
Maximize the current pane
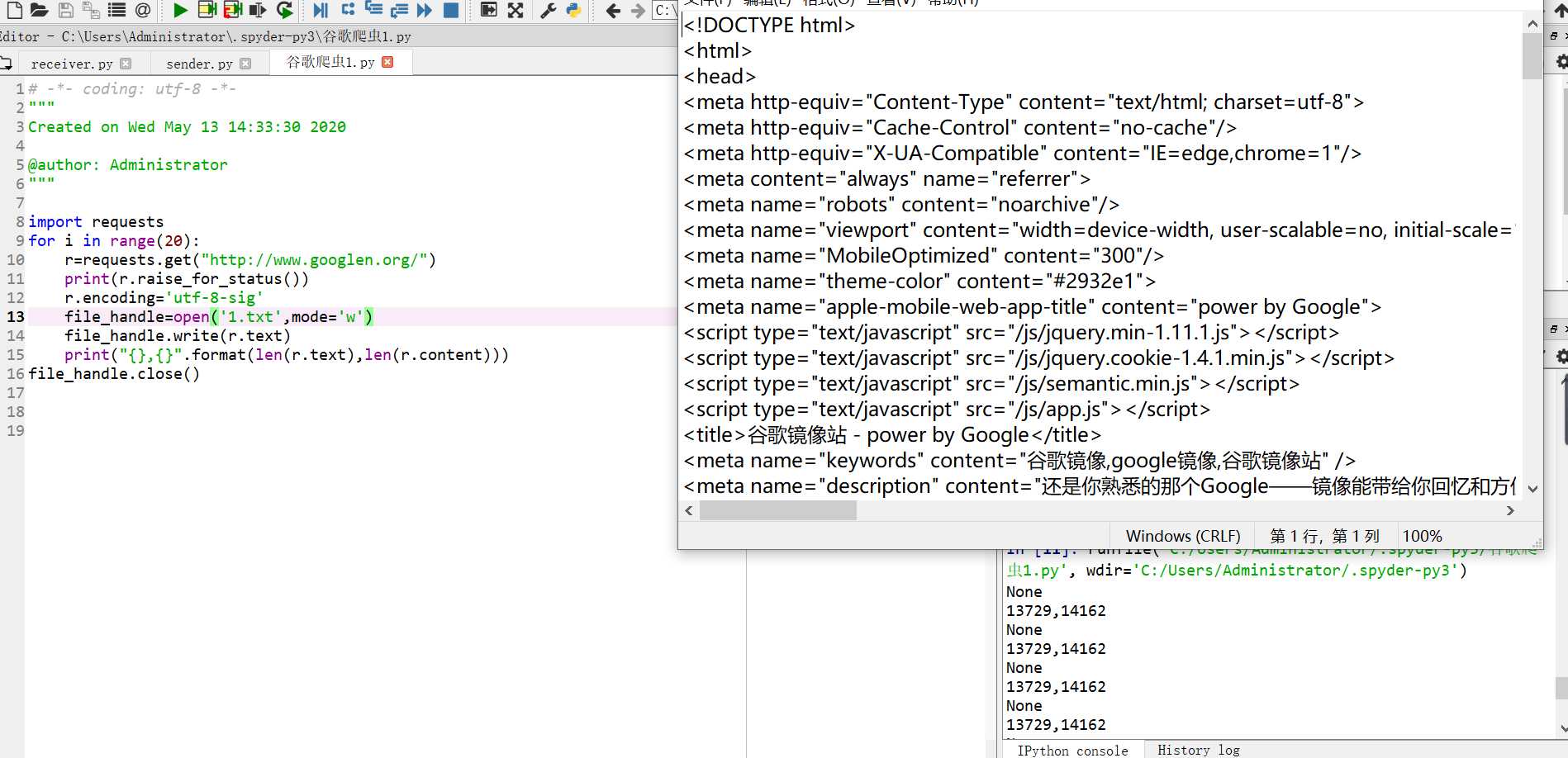click(489, 10)
